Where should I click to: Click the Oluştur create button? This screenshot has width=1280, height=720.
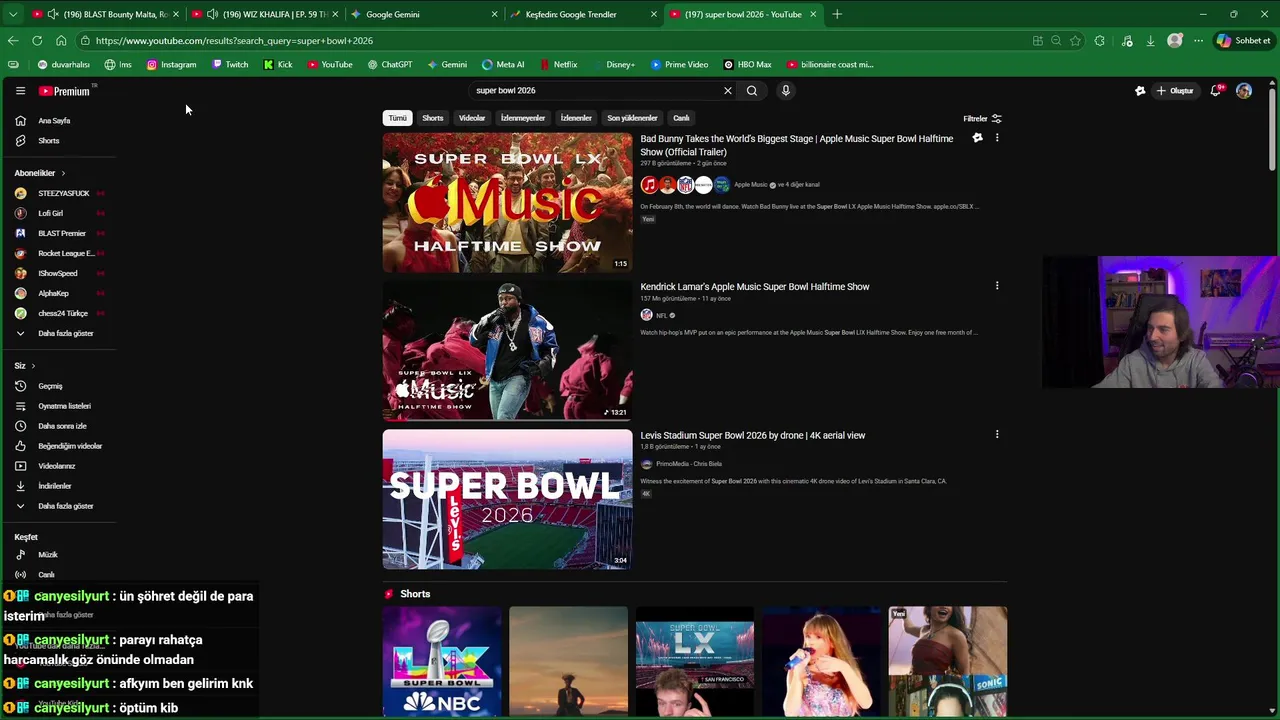pyautogui.click(x=1175, y=91)
